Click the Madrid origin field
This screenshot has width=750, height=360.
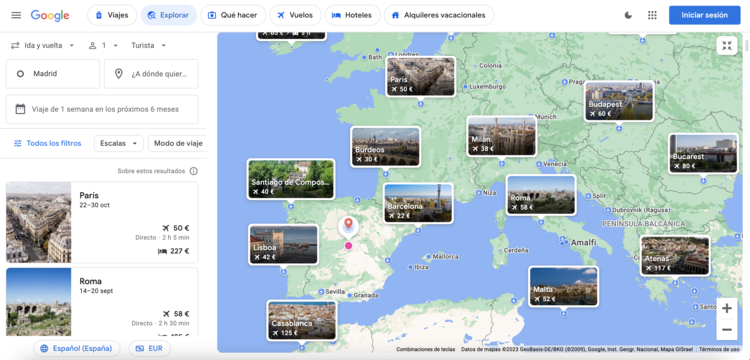pos(53,74)
